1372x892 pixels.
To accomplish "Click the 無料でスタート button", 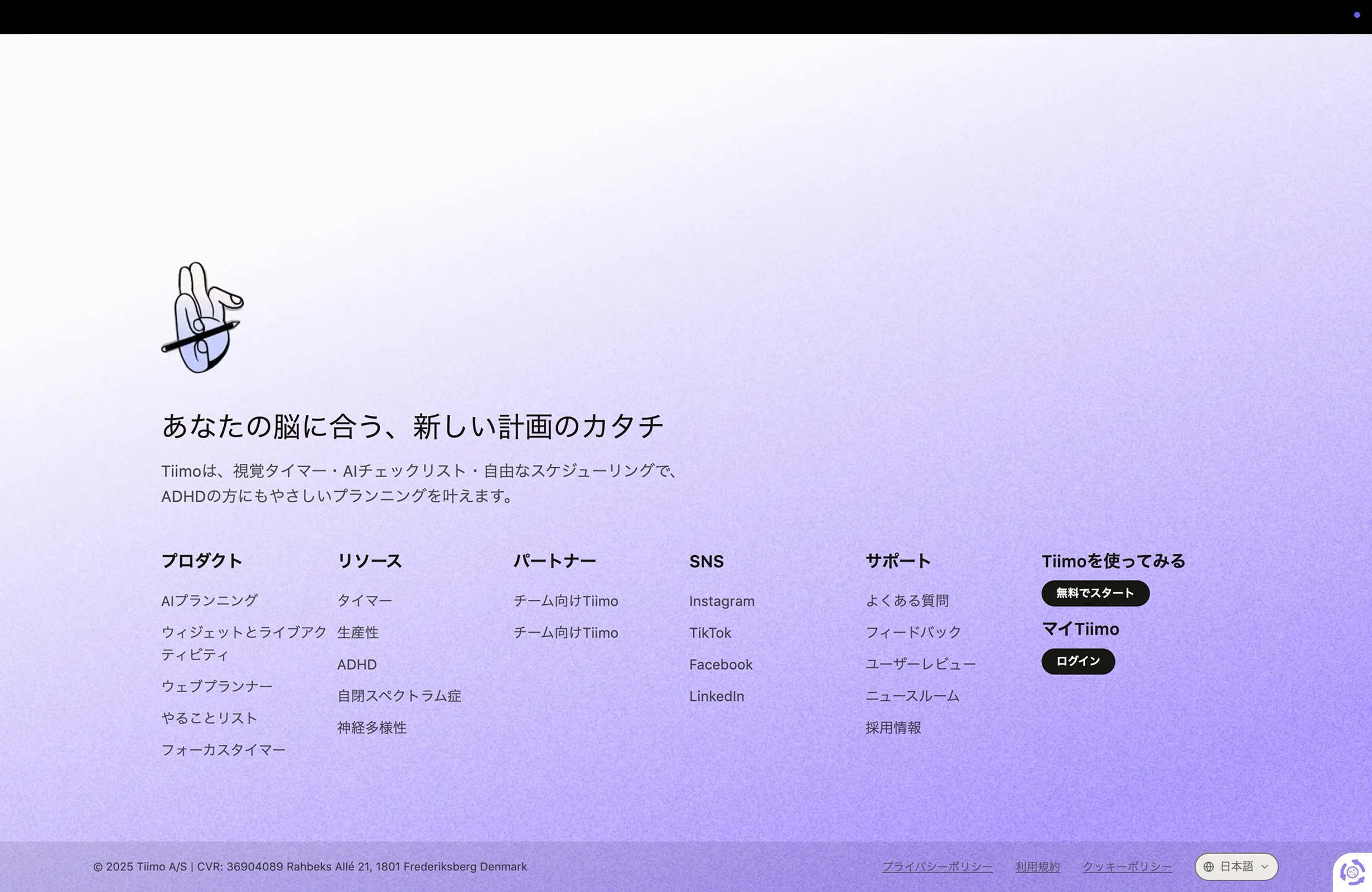I will click(x=1095, y=593).
